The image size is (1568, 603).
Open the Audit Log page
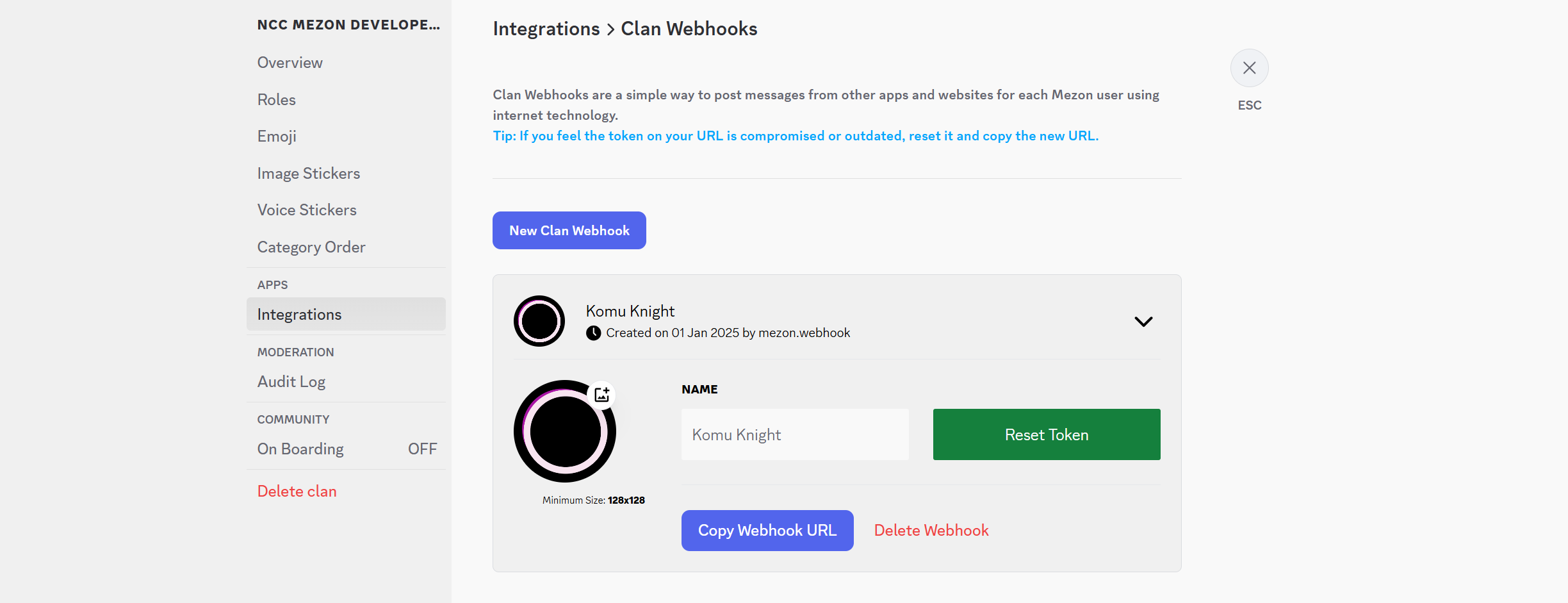(x=291, y=382)
